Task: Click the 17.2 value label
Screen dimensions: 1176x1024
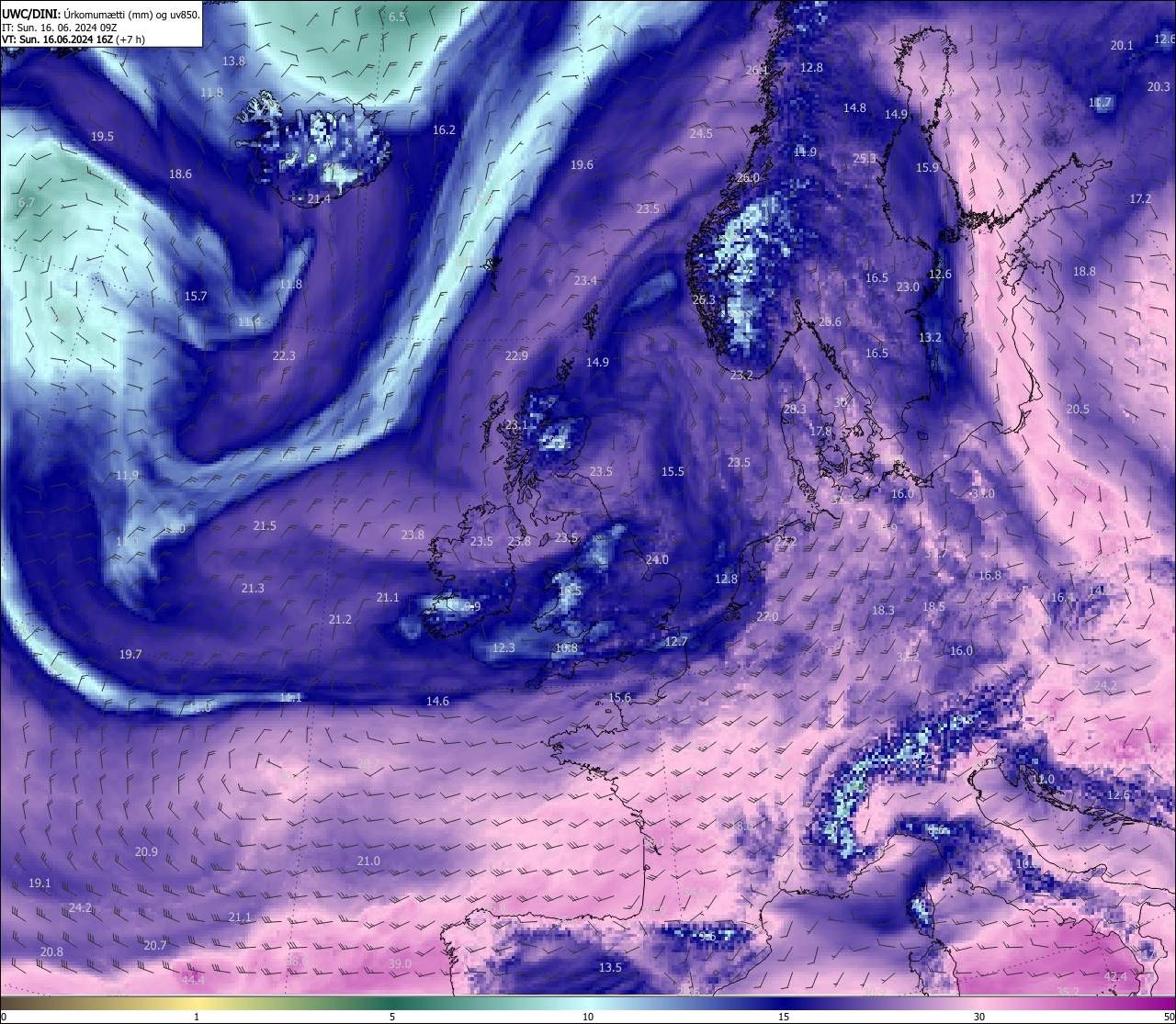Action: (1140, 199)
